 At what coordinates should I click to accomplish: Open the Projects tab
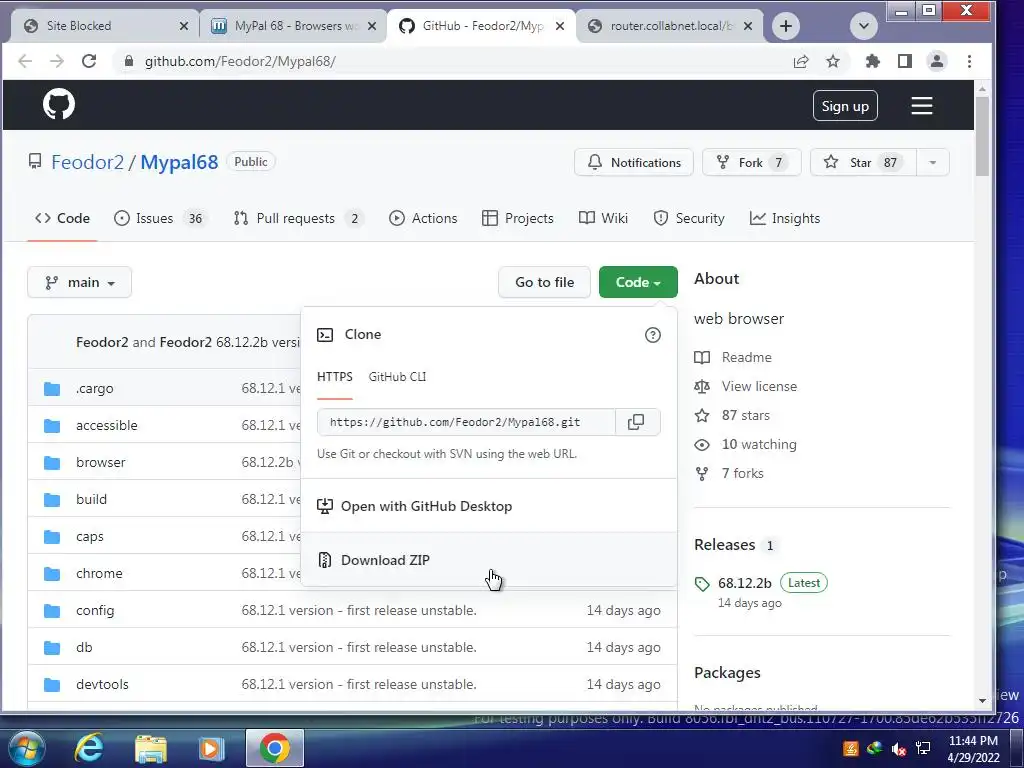(517, 218)
